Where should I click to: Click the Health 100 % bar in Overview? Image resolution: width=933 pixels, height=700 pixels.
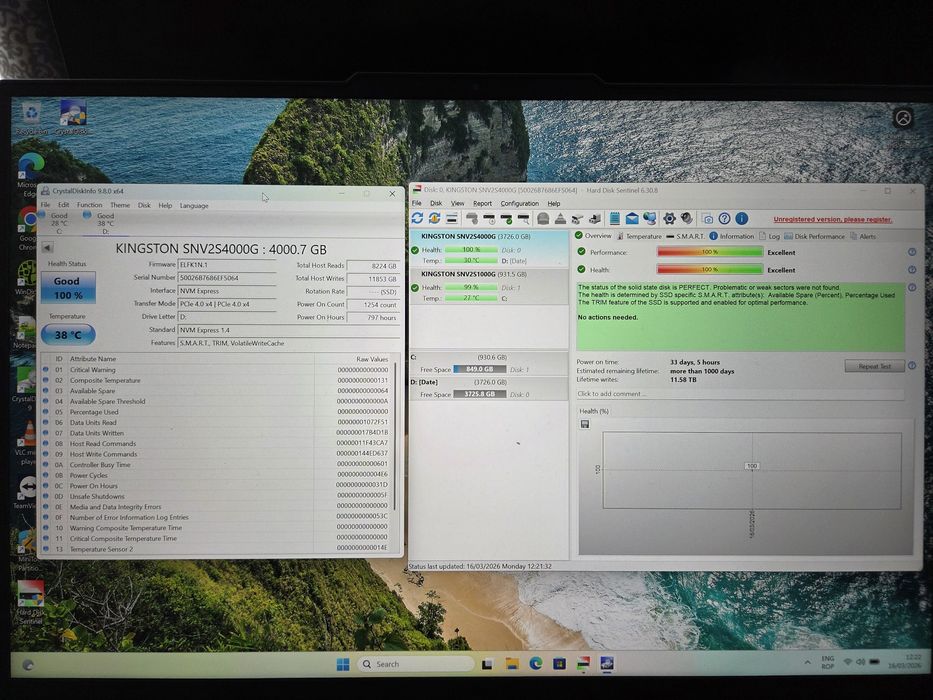[x=709, y=270]
